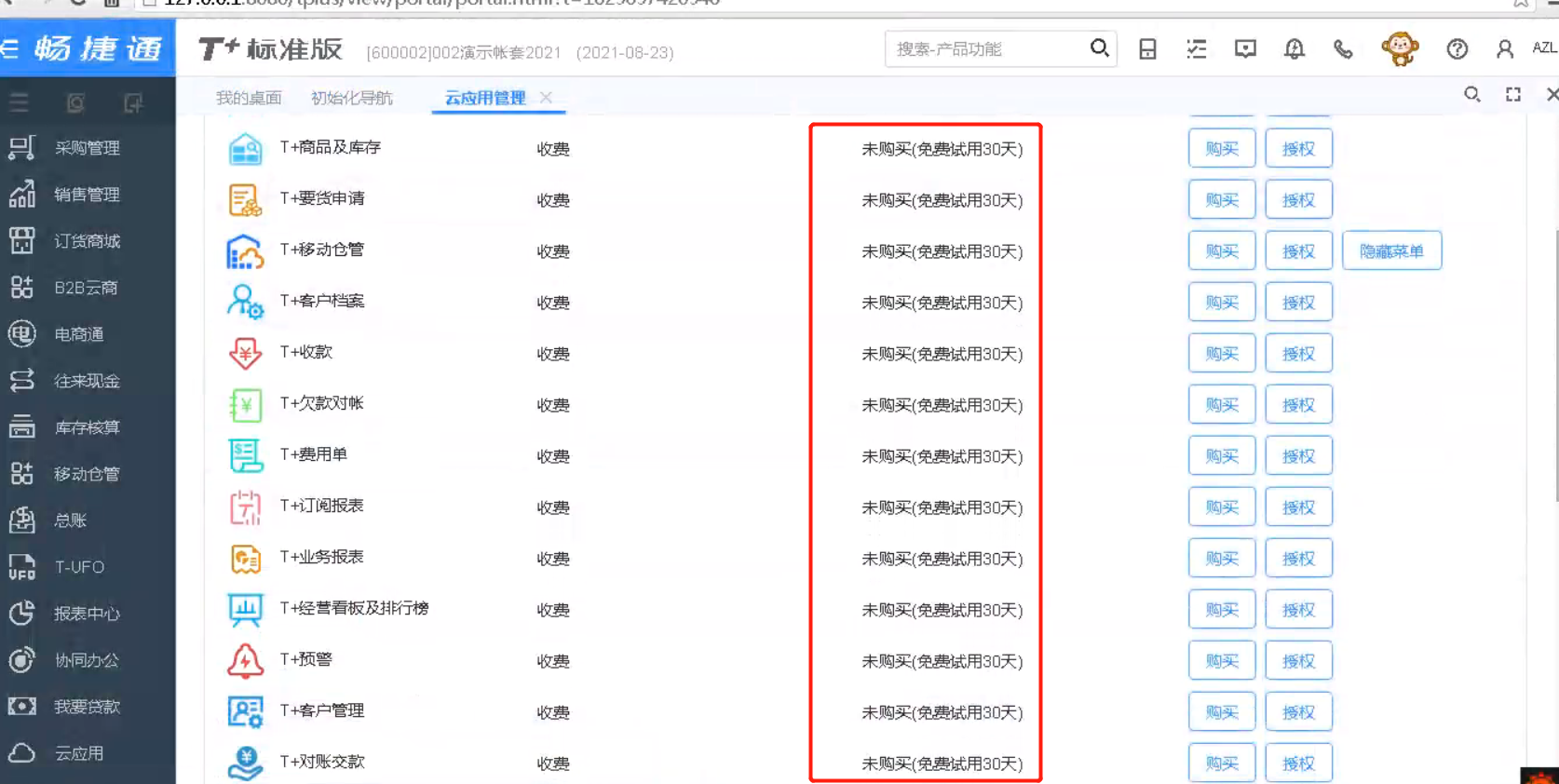Open 往来现金 sidebar item

pyautogui.click(x=87, y=381)
